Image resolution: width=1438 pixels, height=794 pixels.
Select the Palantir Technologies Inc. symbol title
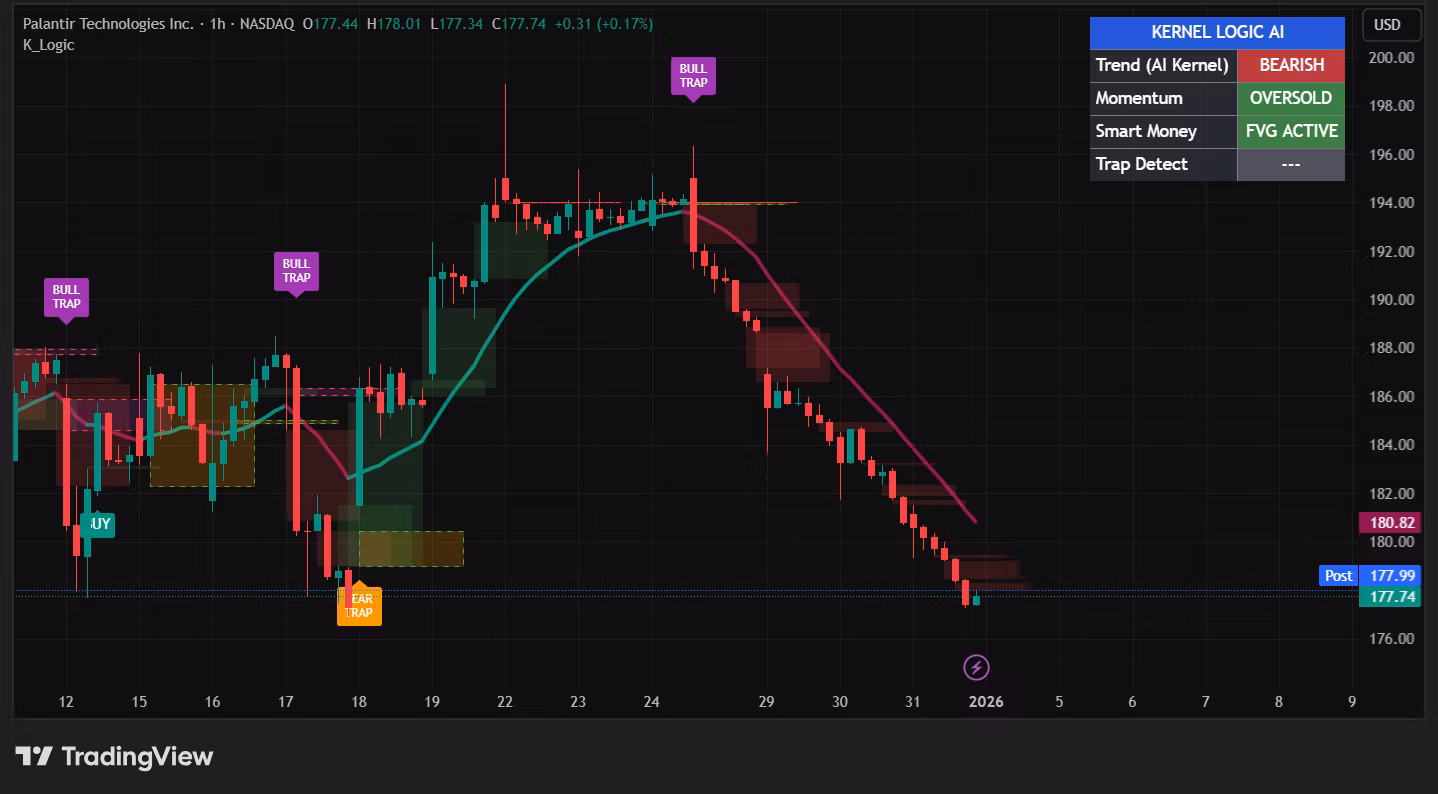pos(108,23)
